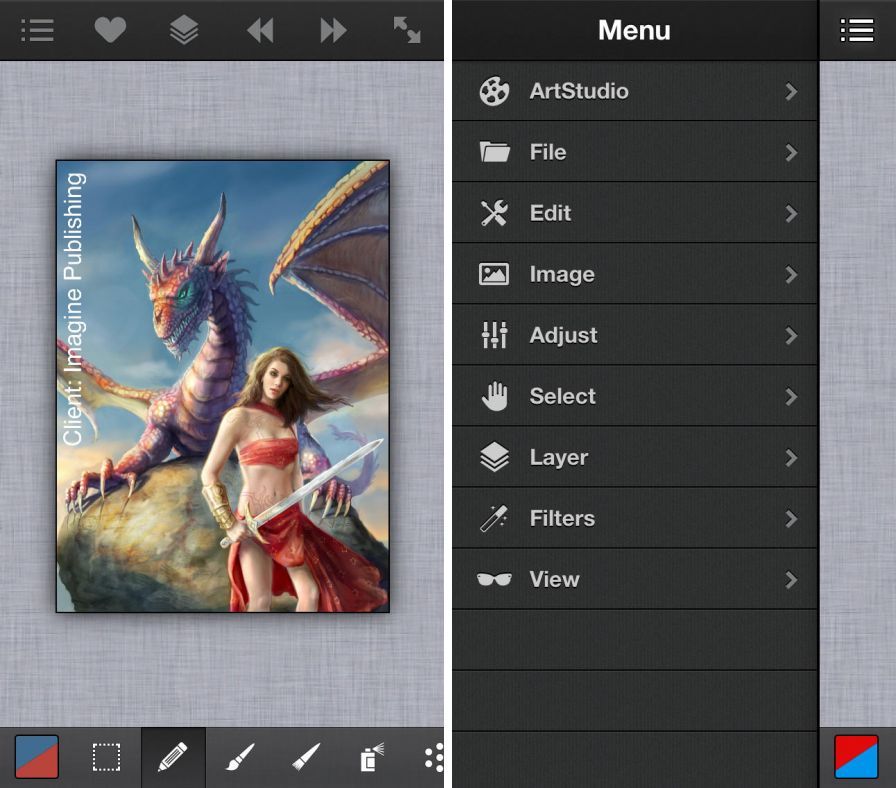Tap the undo double-left arrow icon

pos(259,31)
